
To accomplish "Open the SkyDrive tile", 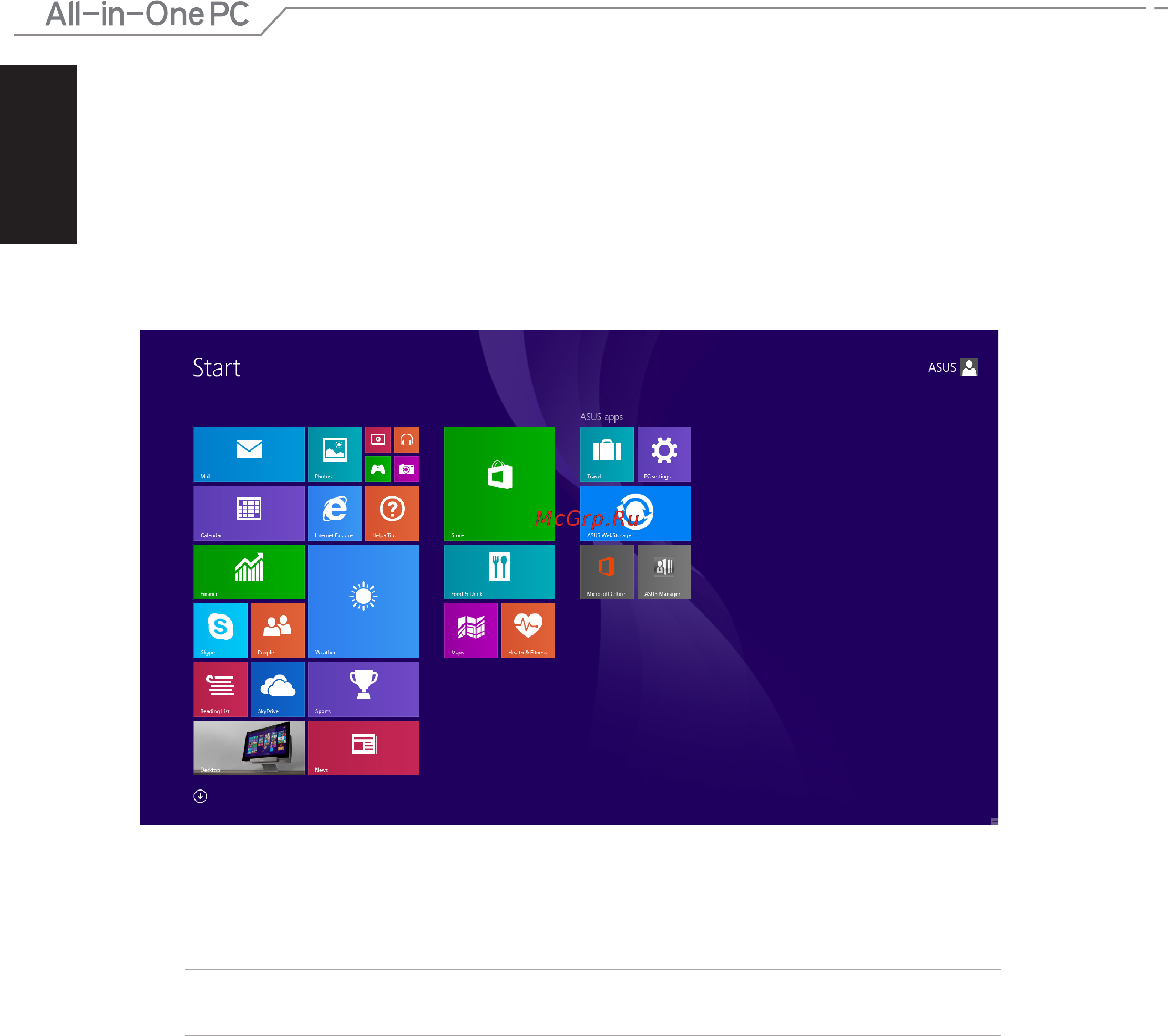I will point(278,689).
